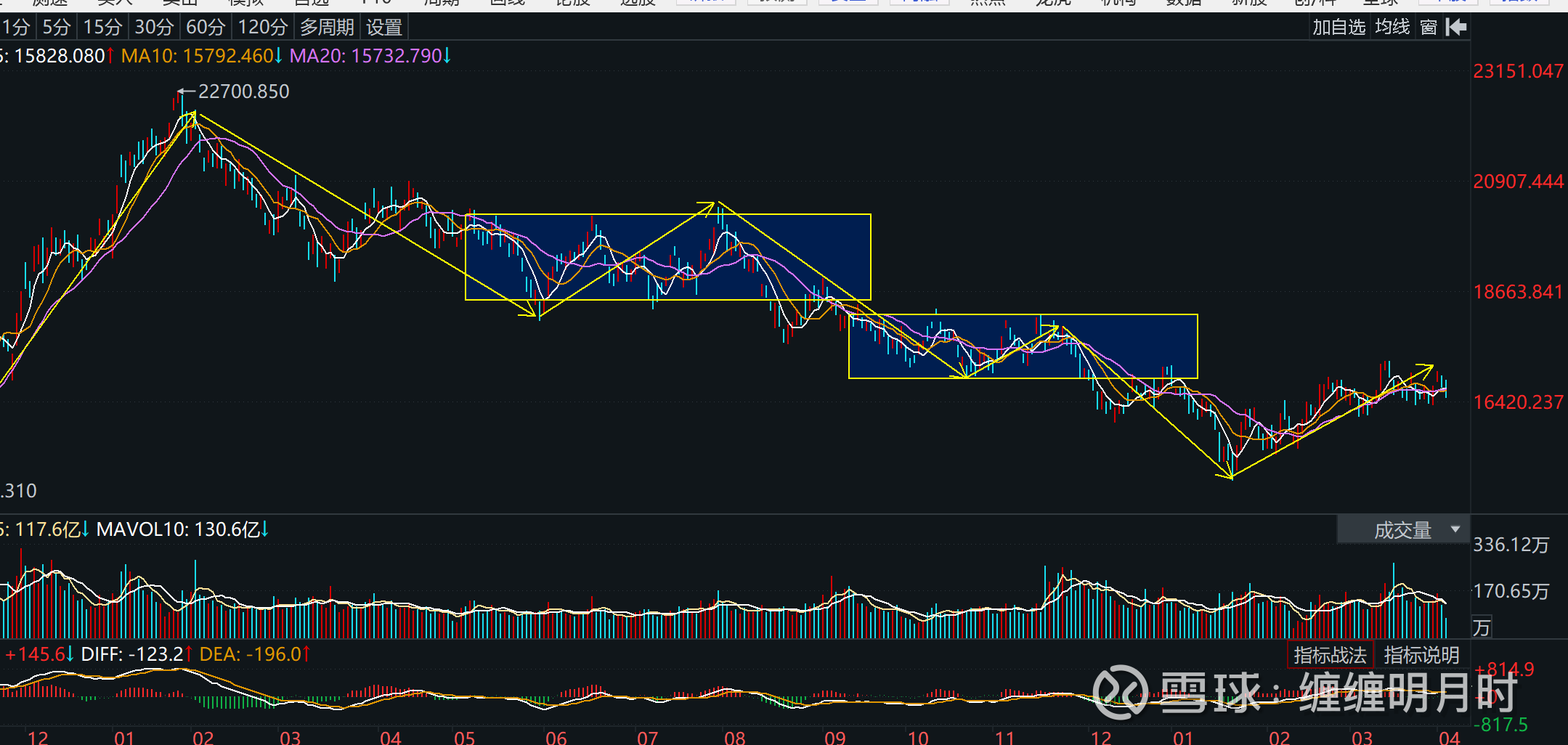Open 指标说明 indicator description
Viewport: 1568px width, 745px height.
pos(1421,656)
